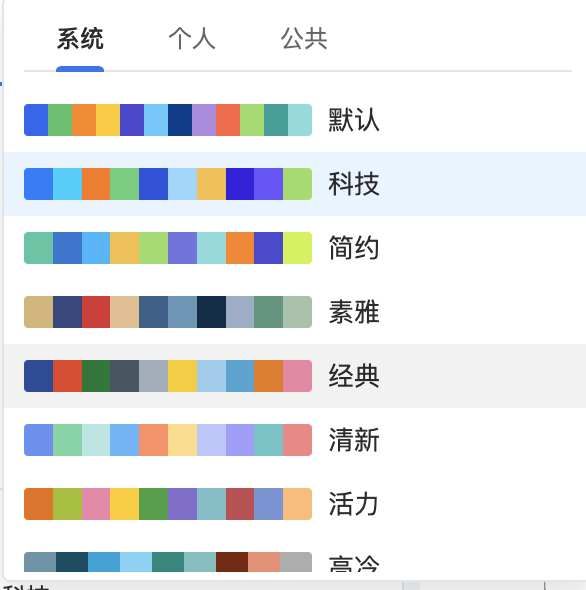The image size is (586, 590).
Task: Click the 高冷 palette color strip
Action: (168, 562)
